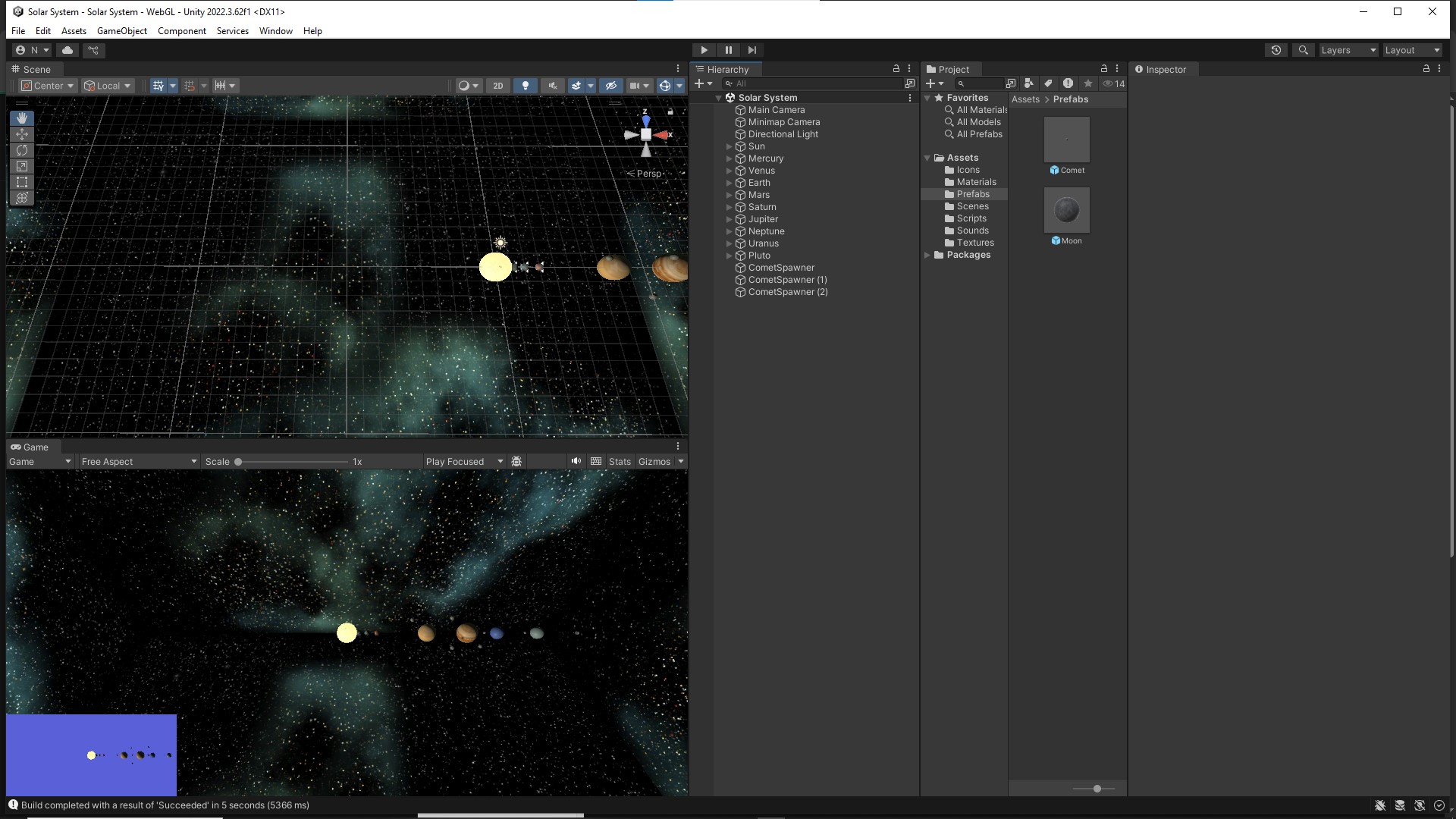The height and width of the screenshot is (819, 1456).
Task: Toggle hidden objects visibility eye icon
Action: [611, 86]
